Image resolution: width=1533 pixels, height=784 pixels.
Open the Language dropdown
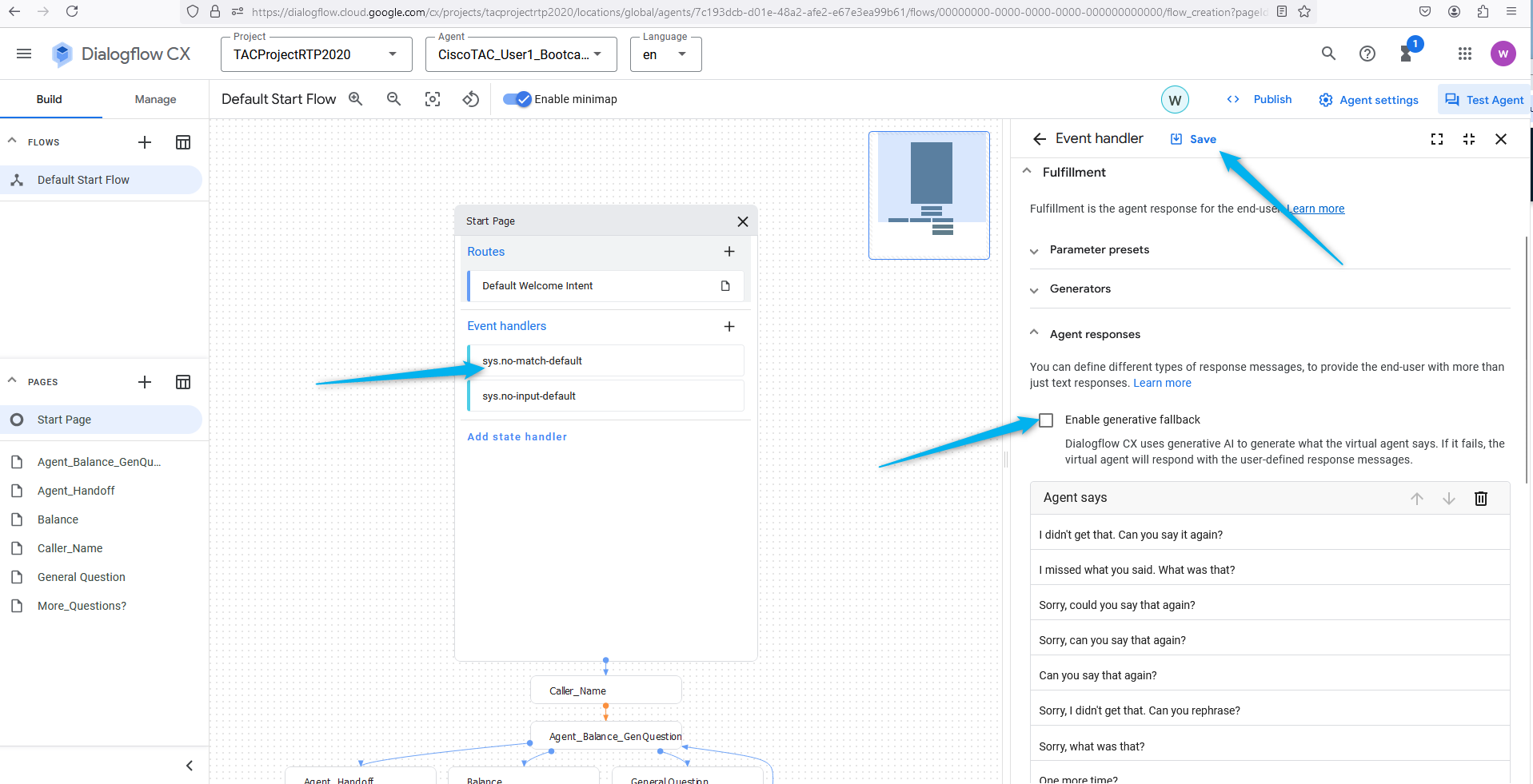click(x=666, y=54)
